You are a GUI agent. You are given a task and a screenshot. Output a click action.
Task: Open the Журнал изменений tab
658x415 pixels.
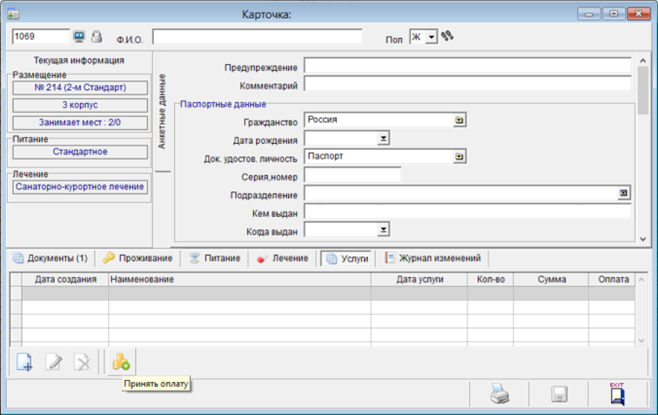(434, 258)
